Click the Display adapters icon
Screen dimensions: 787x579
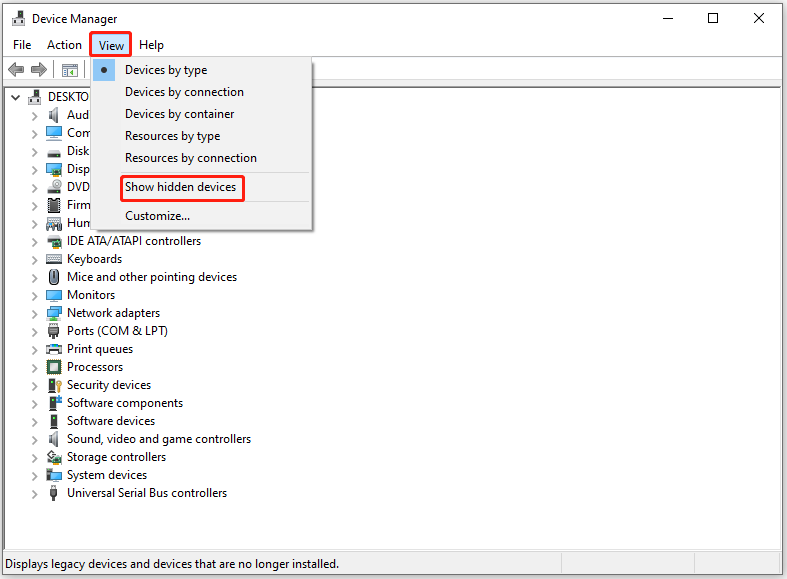(54, 169)
